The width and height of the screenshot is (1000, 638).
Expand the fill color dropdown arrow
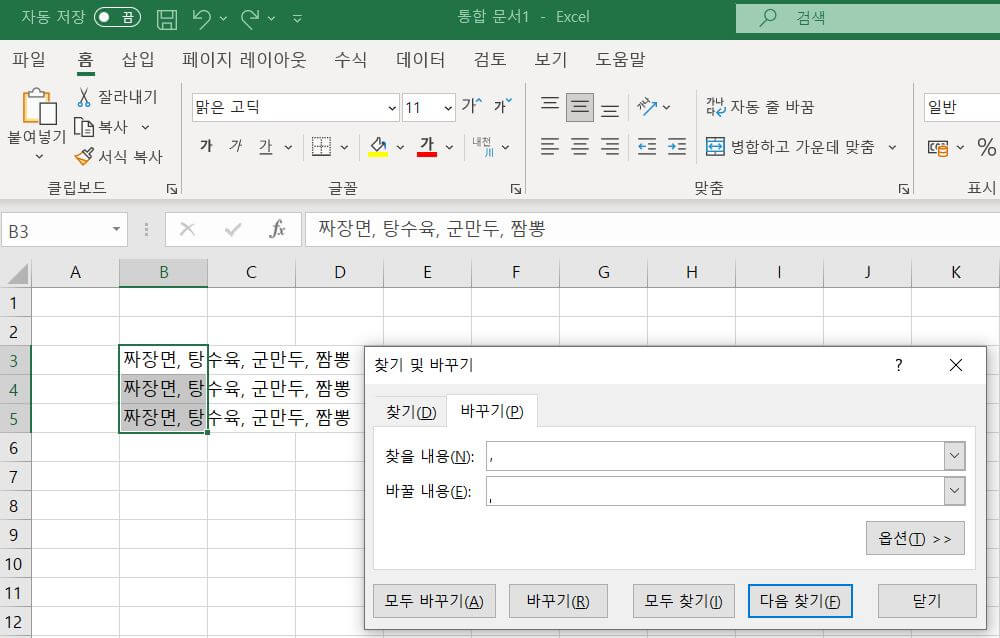402,146
